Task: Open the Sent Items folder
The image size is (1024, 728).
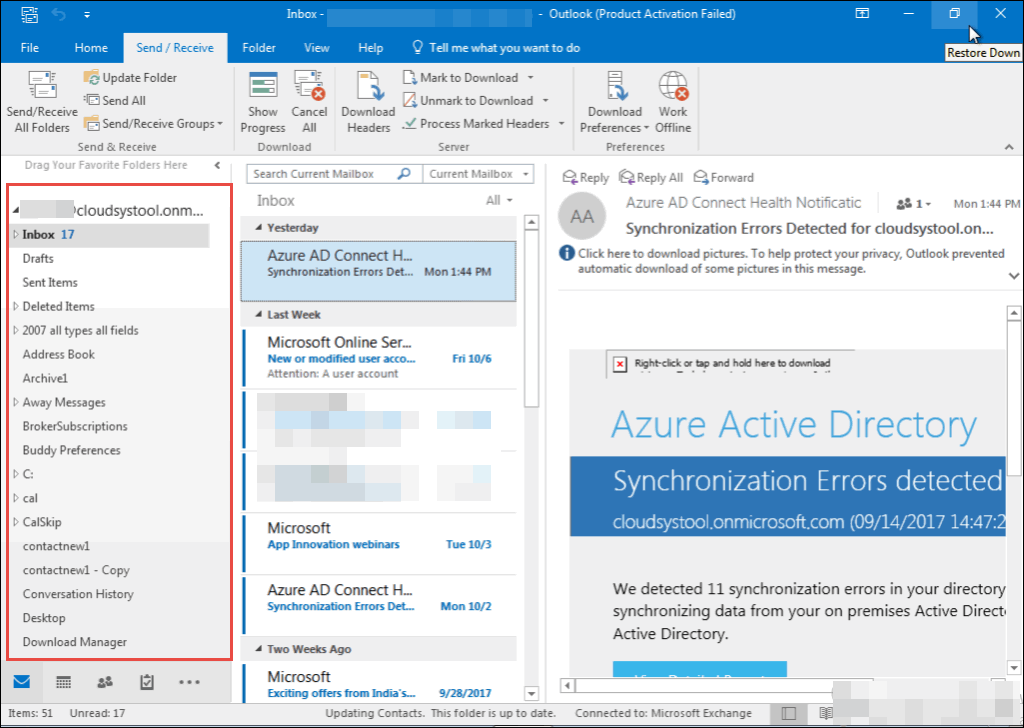Action: pos(50,283)
